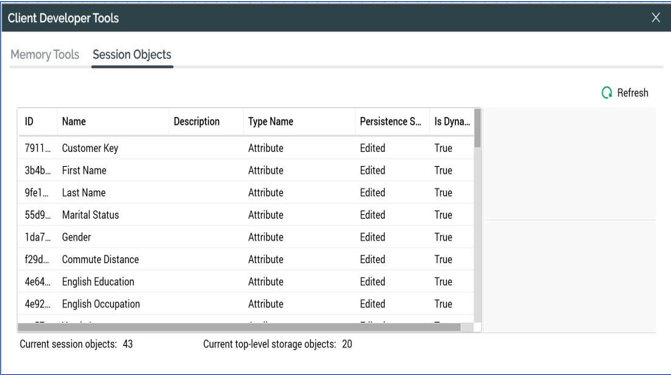Select the Session Objects tab

pyautogui.click(x=132, y=55)
